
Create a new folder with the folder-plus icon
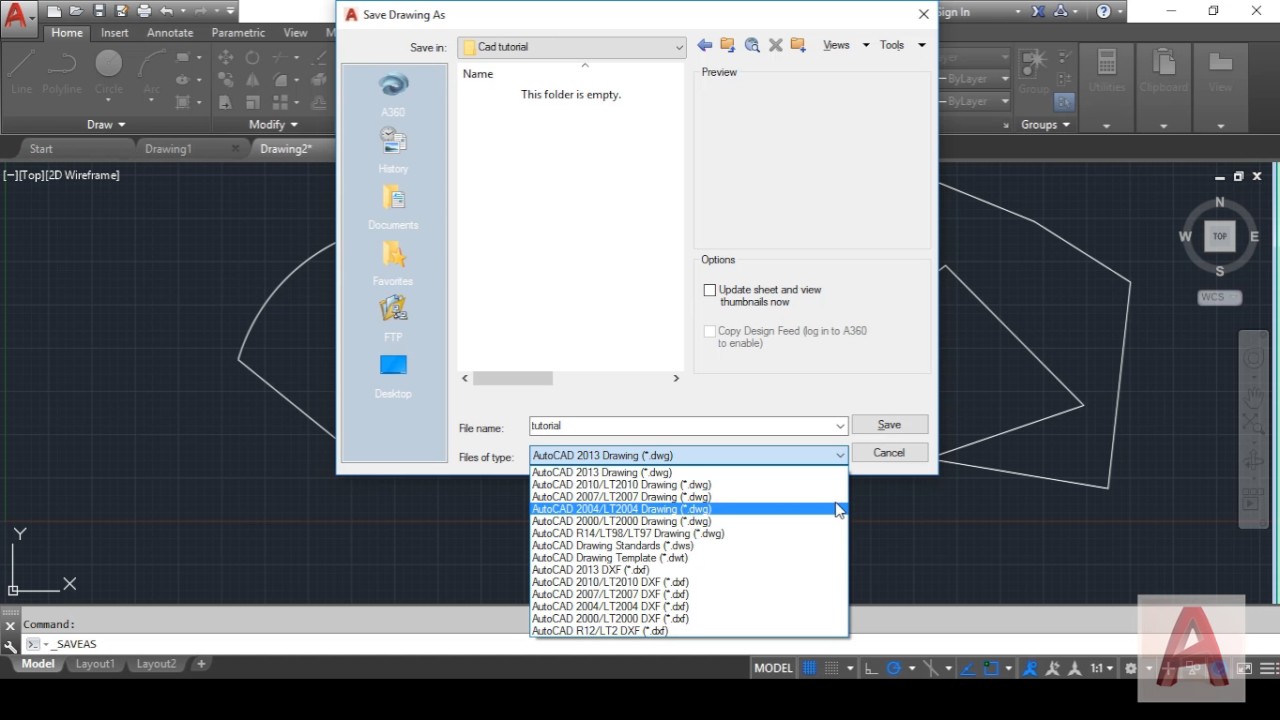click(798, 45)
